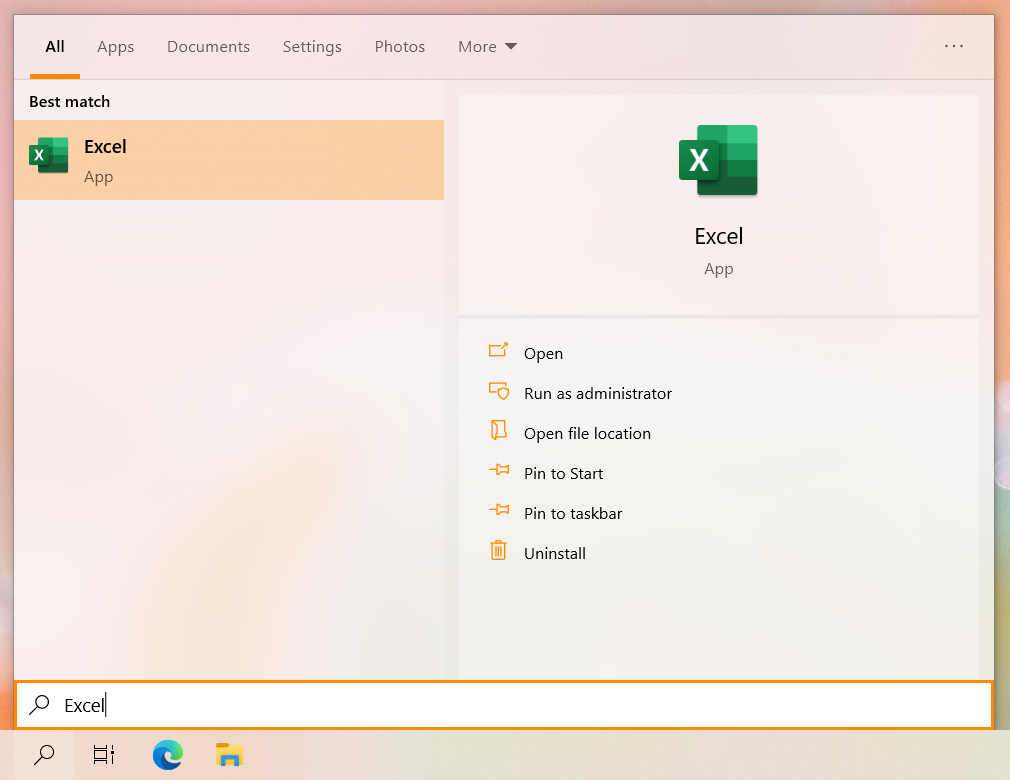Choose Run as administrator
This screenshot has width=1010, height=780.
[x=598, y=394]
